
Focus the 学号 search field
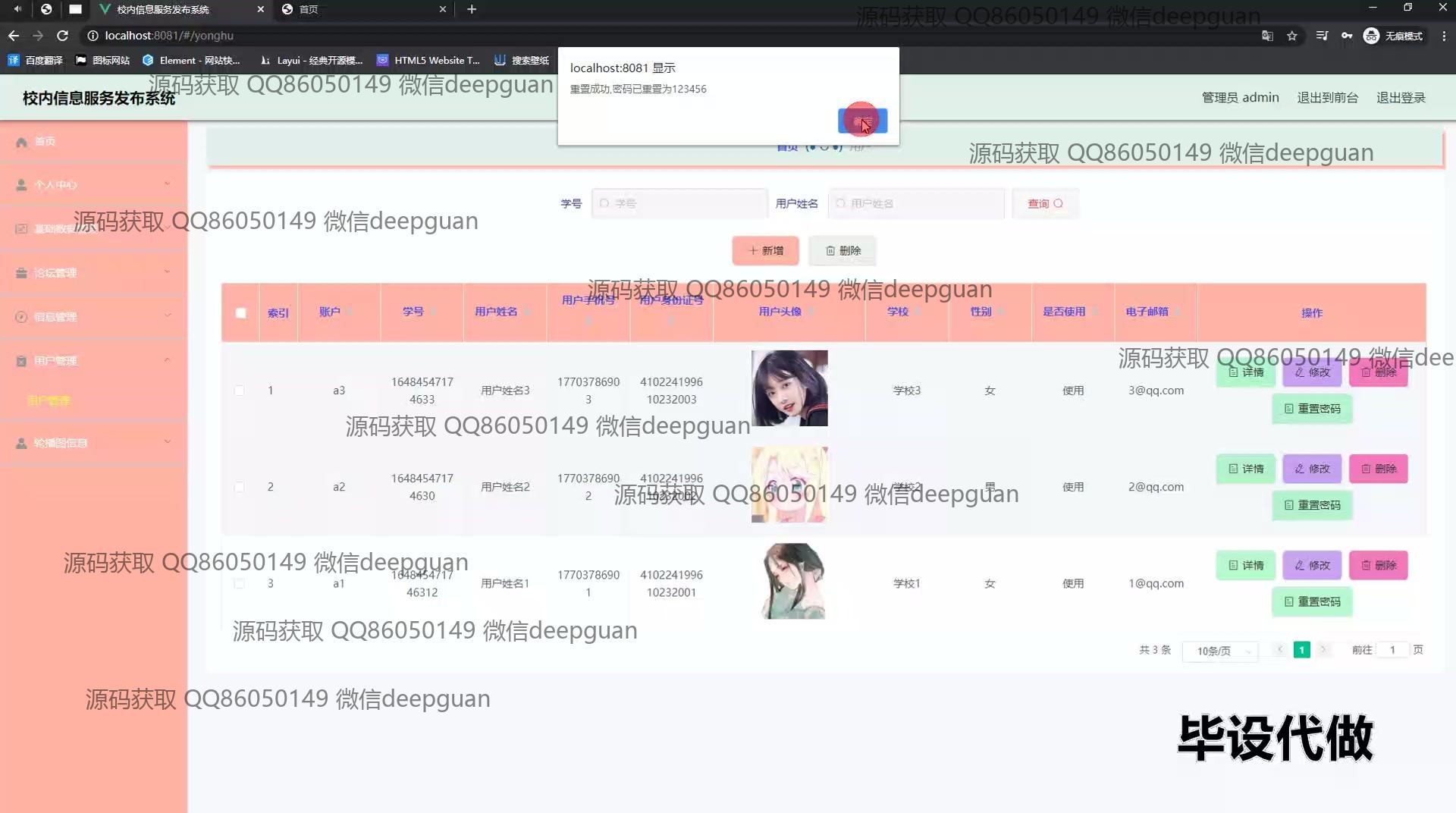679,203
